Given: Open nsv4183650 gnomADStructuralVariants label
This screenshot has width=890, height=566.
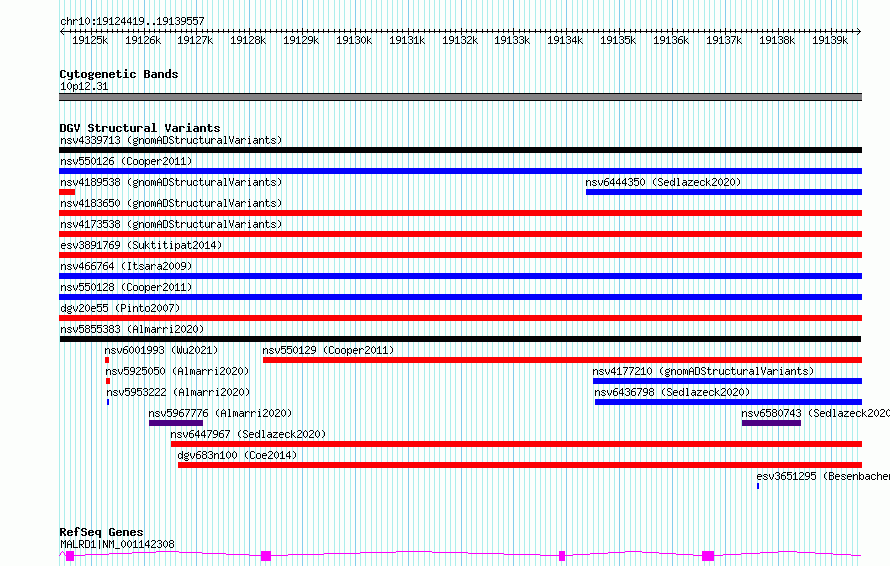Looking at the screenshot, I should pyautogui.click(x=171, y=203).
